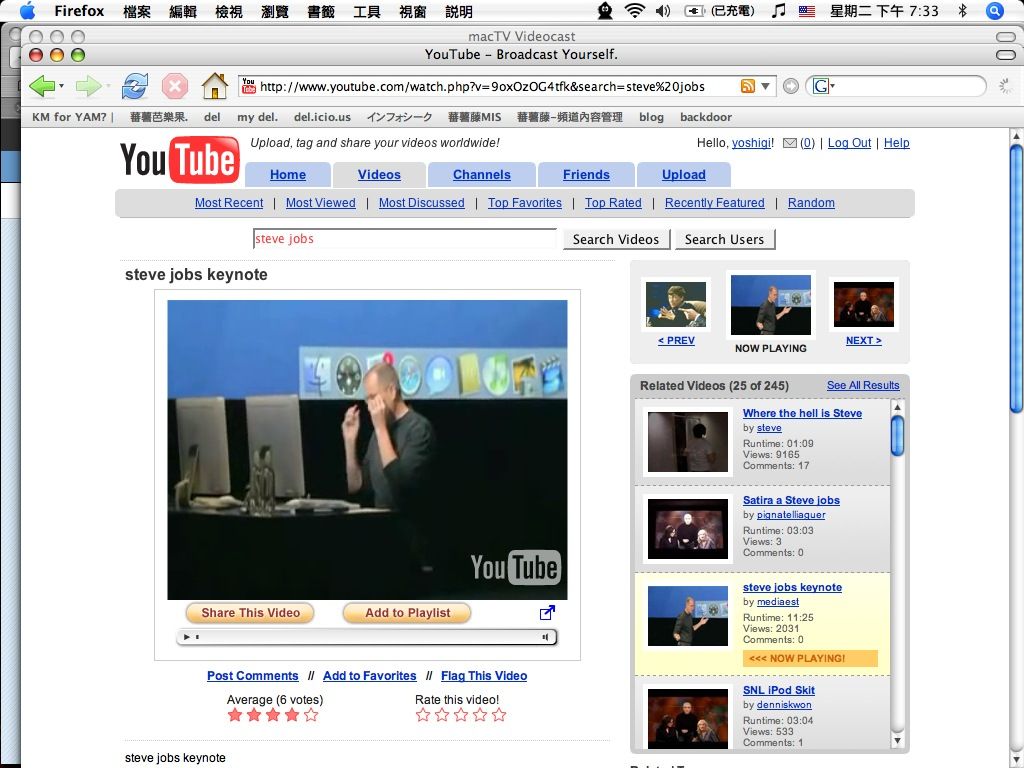Switch to the Friends tab
The image size is (1024, 768).
pos(586,174)
